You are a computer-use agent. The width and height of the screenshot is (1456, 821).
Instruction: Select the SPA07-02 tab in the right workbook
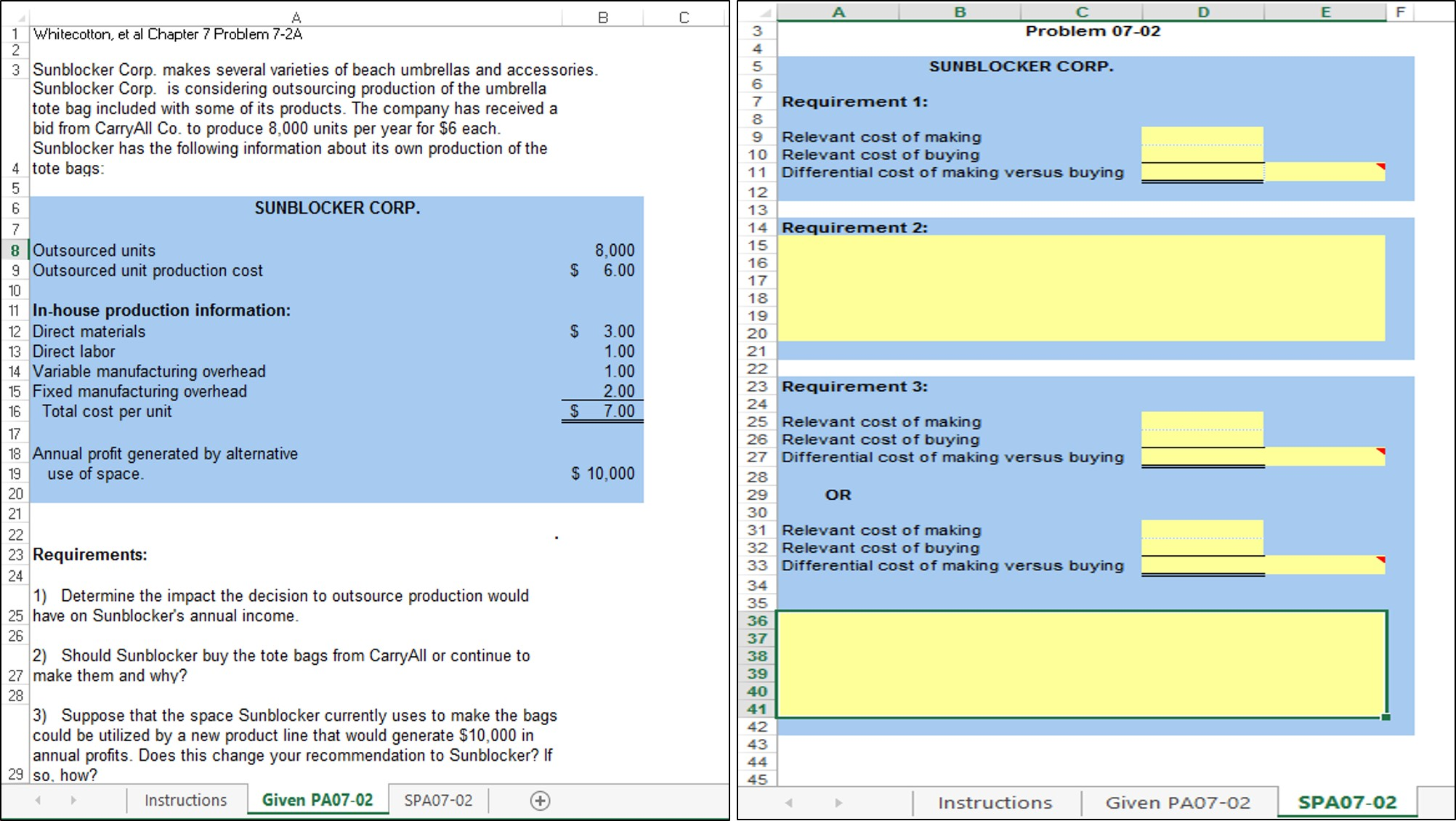point(1347,802)
